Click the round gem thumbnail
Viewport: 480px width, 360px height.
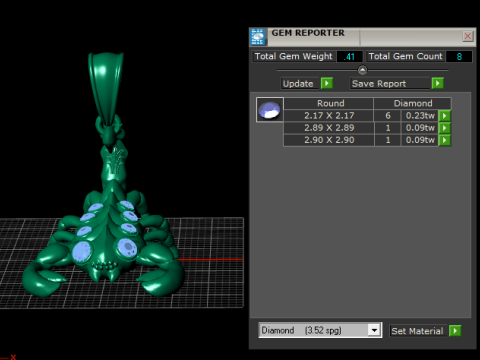(270, 110)
